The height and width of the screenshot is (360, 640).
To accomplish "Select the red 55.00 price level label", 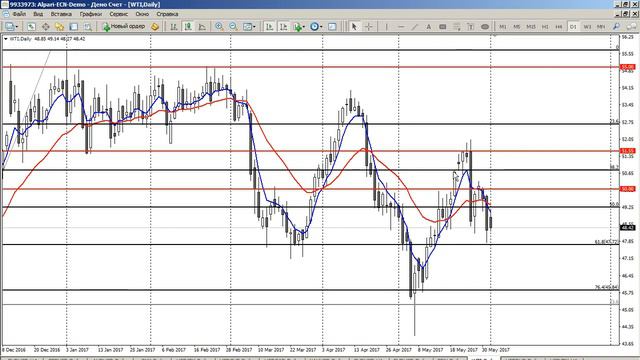I will pyautogui.click(x=627, y=67).
